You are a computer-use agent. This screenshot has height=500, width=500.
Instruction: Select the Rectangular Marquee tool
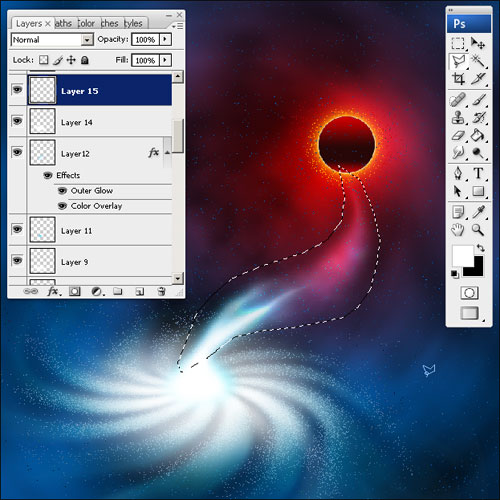[x=458, y=43]
